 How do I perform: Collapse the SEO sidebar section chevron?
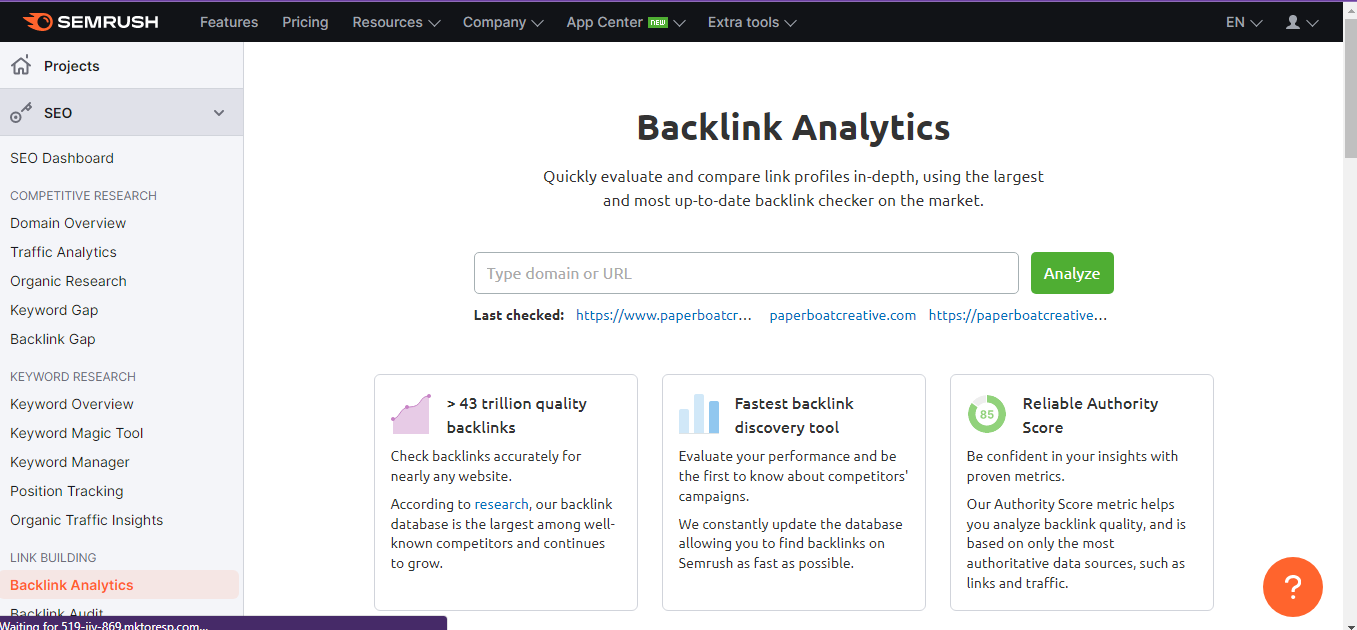point(219,113)
